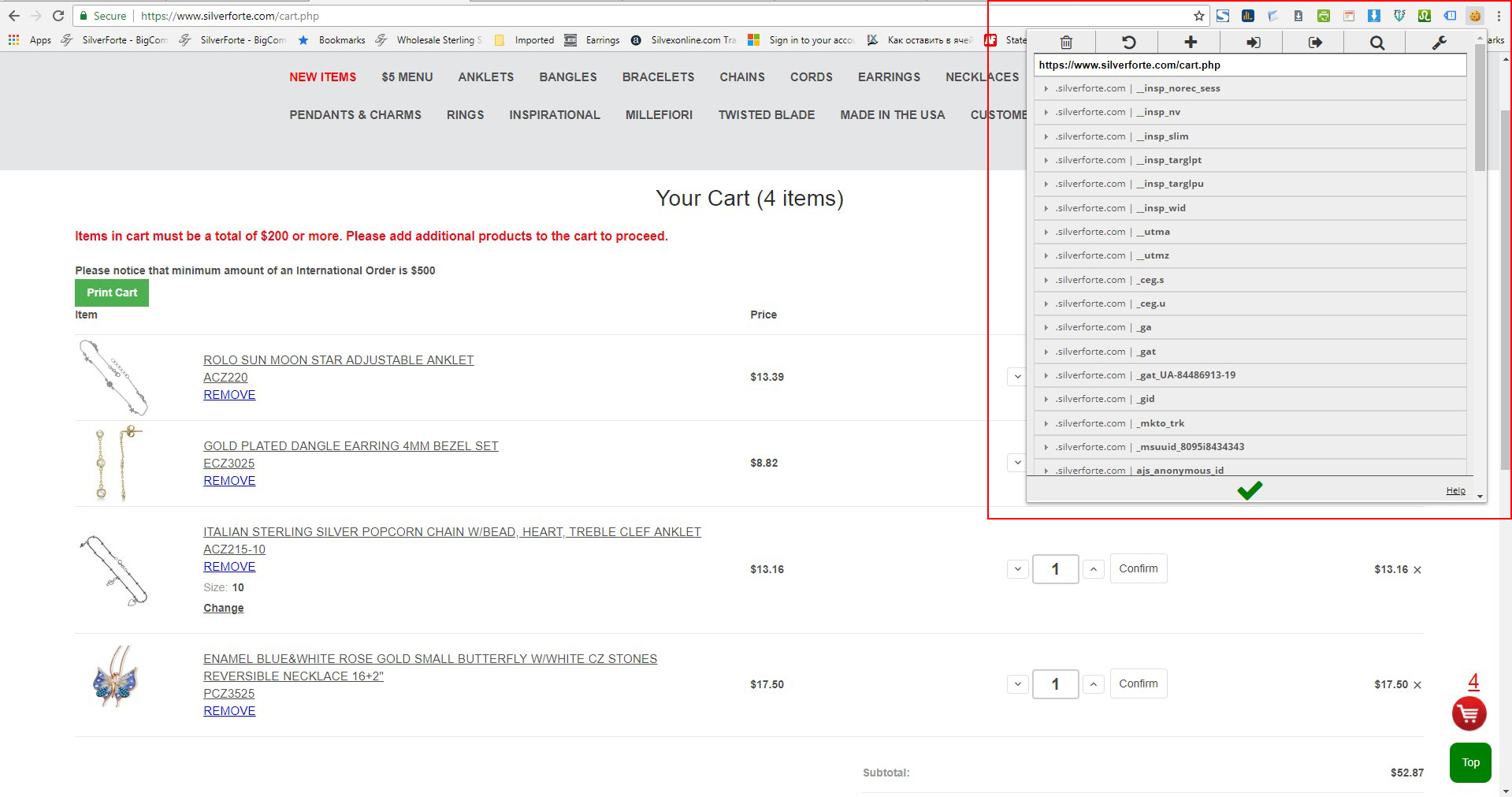
Task: Expand the __insp_targlpt cookie row
Action: 1250,160
